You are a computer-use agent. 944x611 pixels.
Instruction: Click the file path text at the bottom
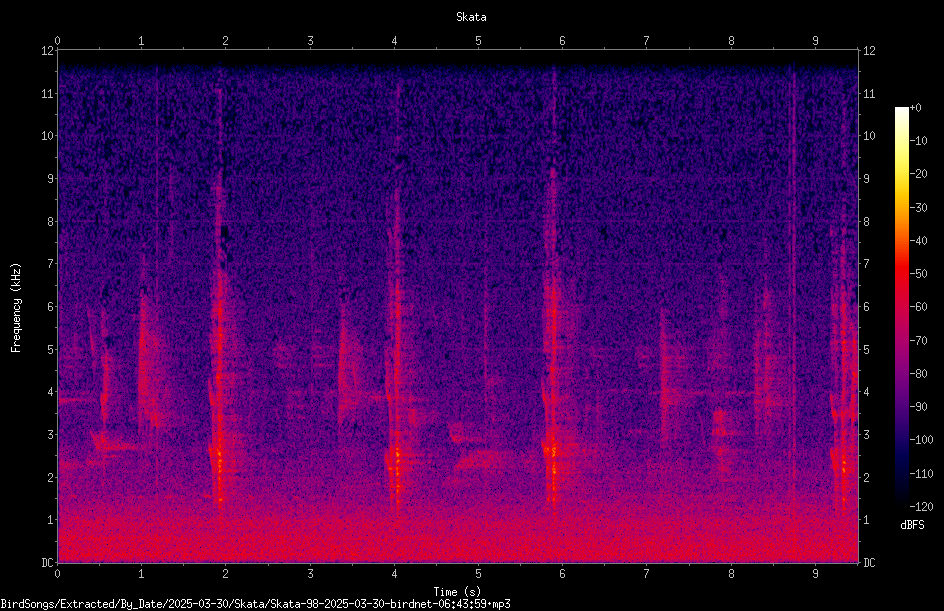coord(255,604)
